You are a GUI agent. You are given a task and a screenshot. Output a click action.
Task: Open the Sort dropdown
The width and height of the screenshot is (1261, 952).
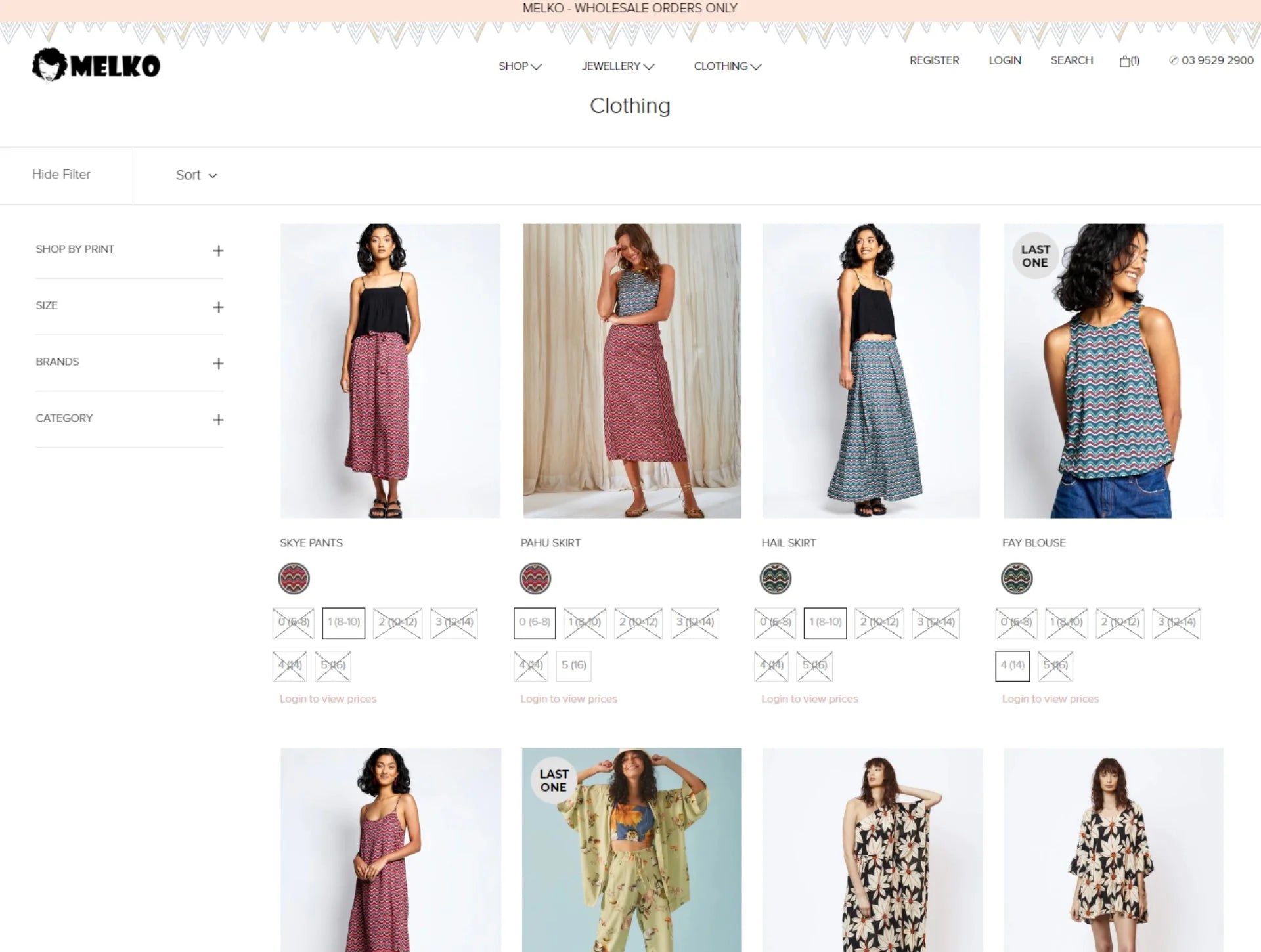click(196, 175)
